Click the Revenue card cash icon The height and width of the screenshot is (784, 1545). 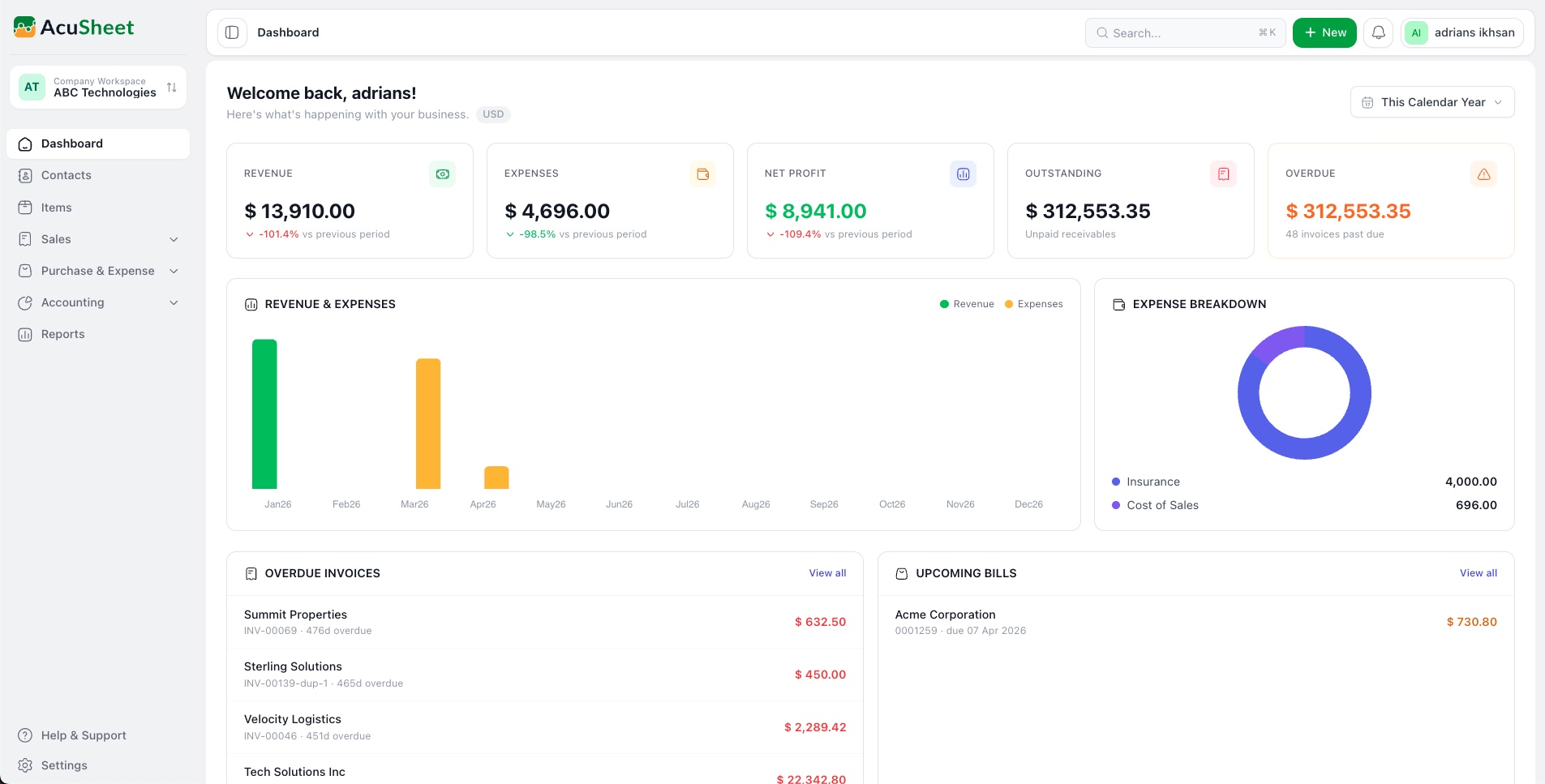442,174
